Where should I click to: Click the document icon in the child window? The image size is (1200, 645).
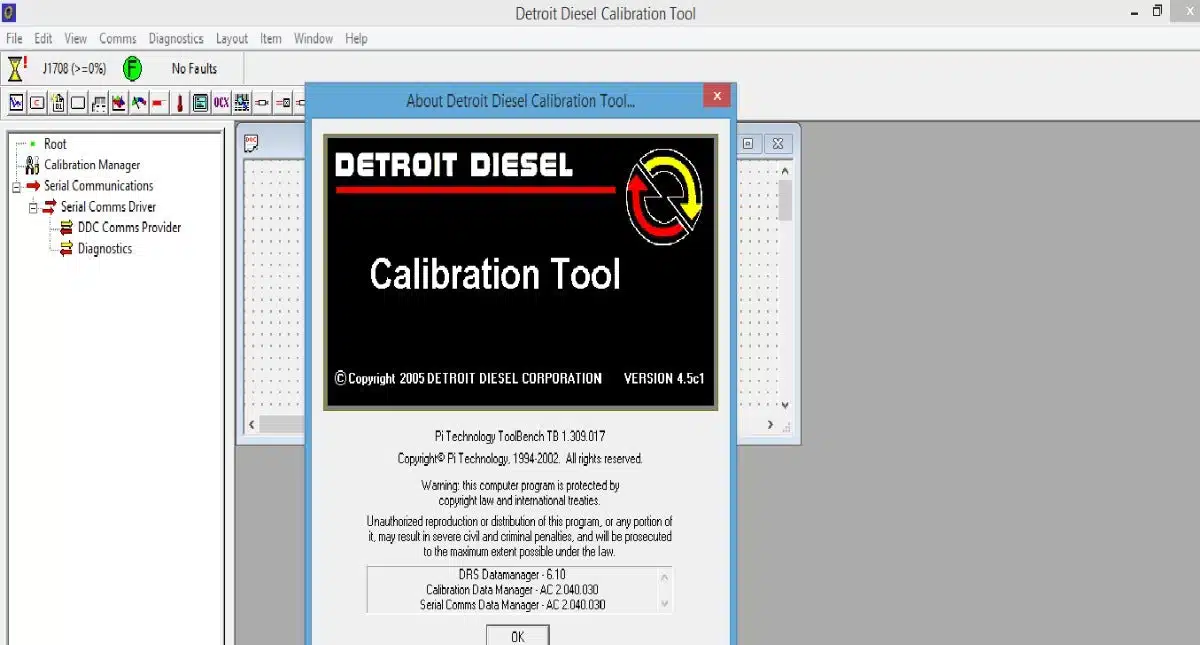(x=252, y=143)
